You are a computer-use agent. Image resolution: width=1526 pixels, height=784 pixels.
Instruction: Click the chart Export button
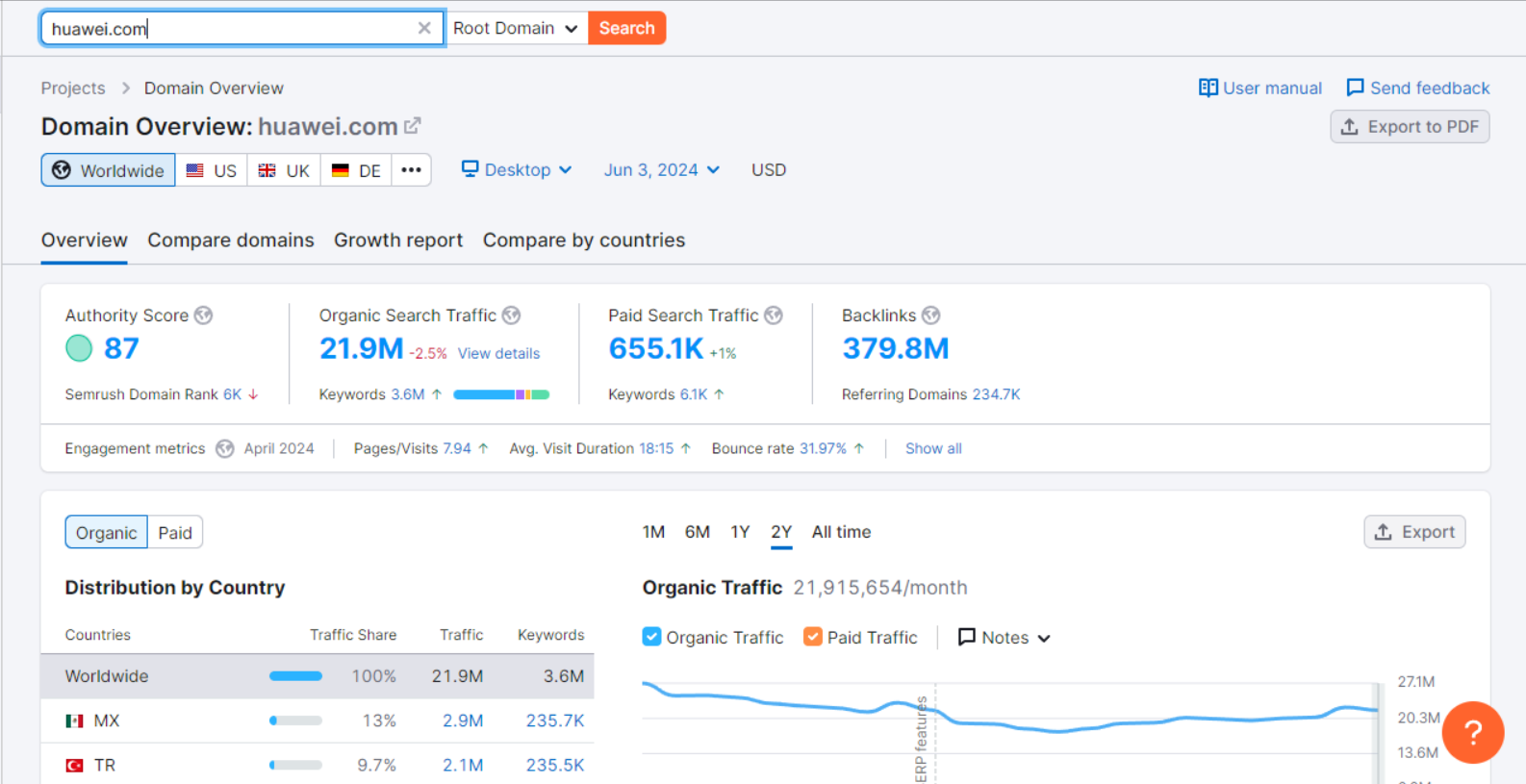(1414, 532)
